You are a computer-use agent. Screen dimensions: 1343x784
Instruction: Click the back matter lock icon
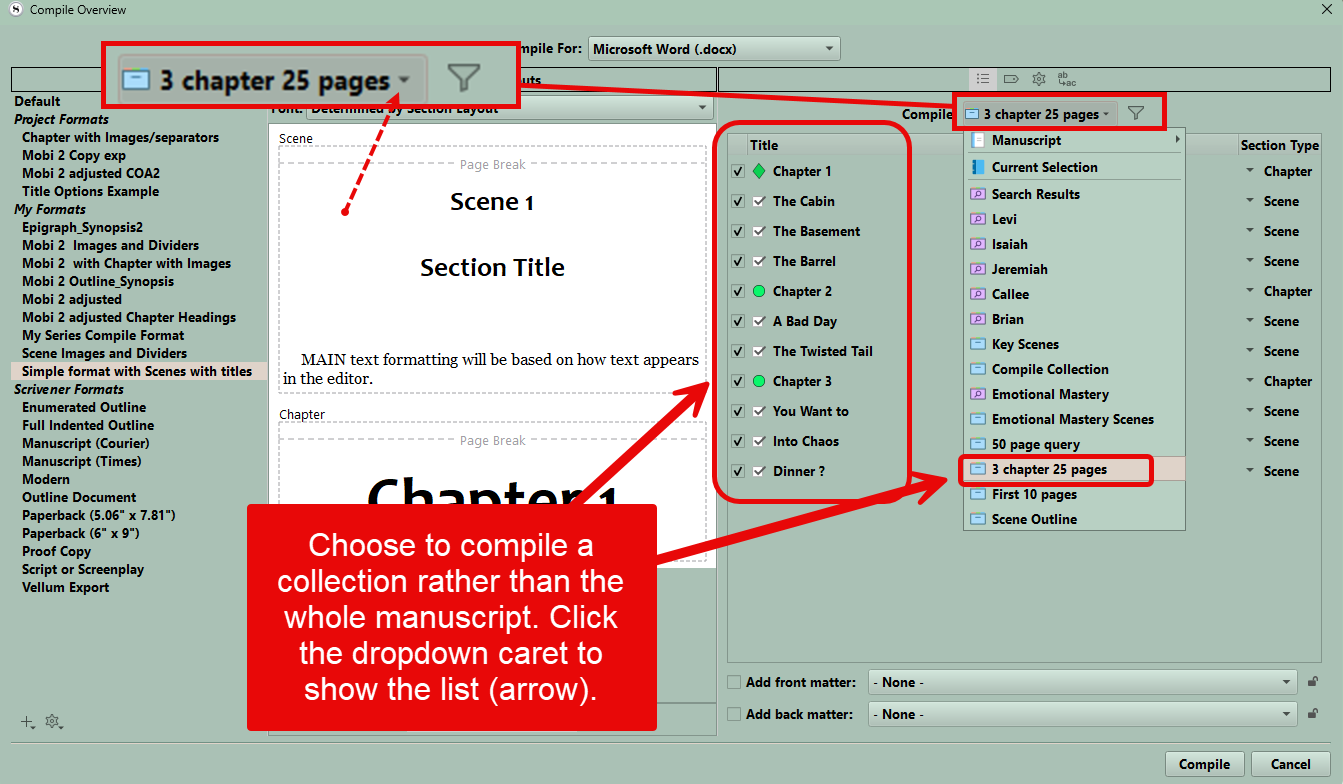[1313, 714]
